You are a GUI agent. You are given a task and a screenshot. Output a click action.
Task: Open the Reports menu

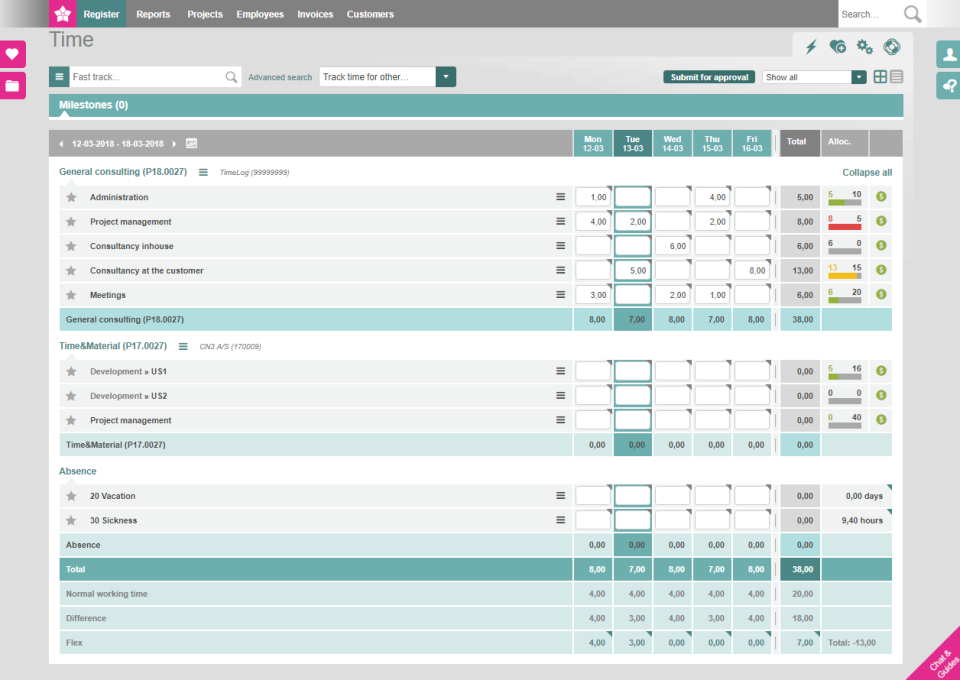[x=153, y=14]
